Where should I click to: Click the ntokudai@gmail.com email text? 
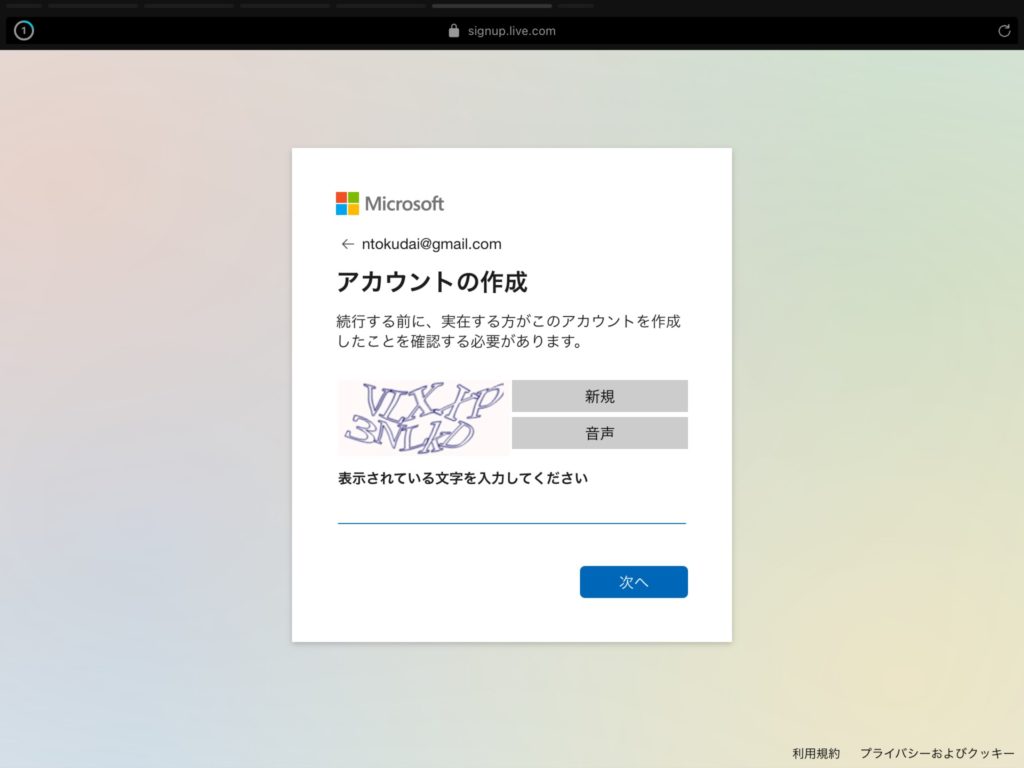coord(431,244)
